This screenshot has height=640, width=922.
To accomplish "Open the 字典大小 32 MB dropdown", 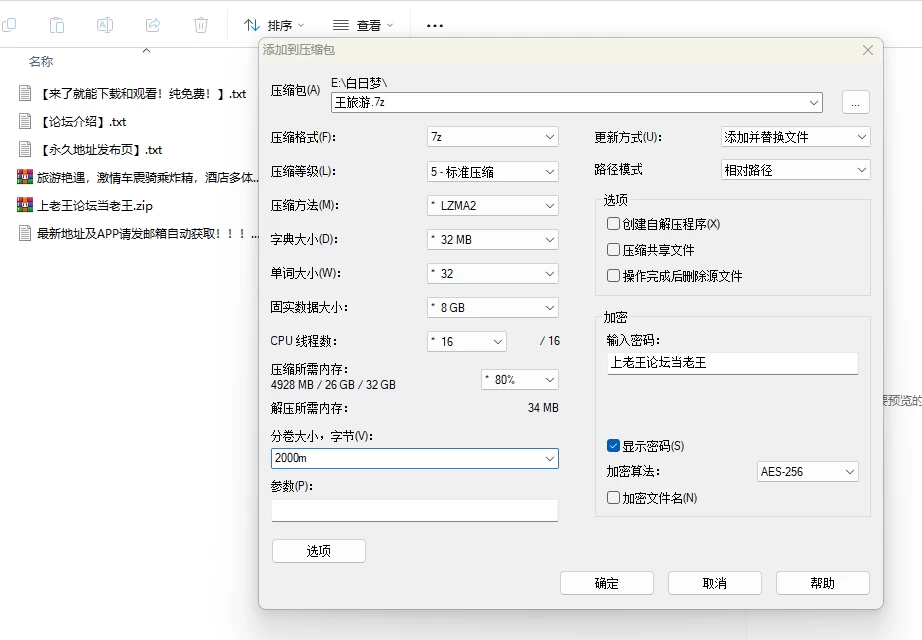I will coord(493,239).
